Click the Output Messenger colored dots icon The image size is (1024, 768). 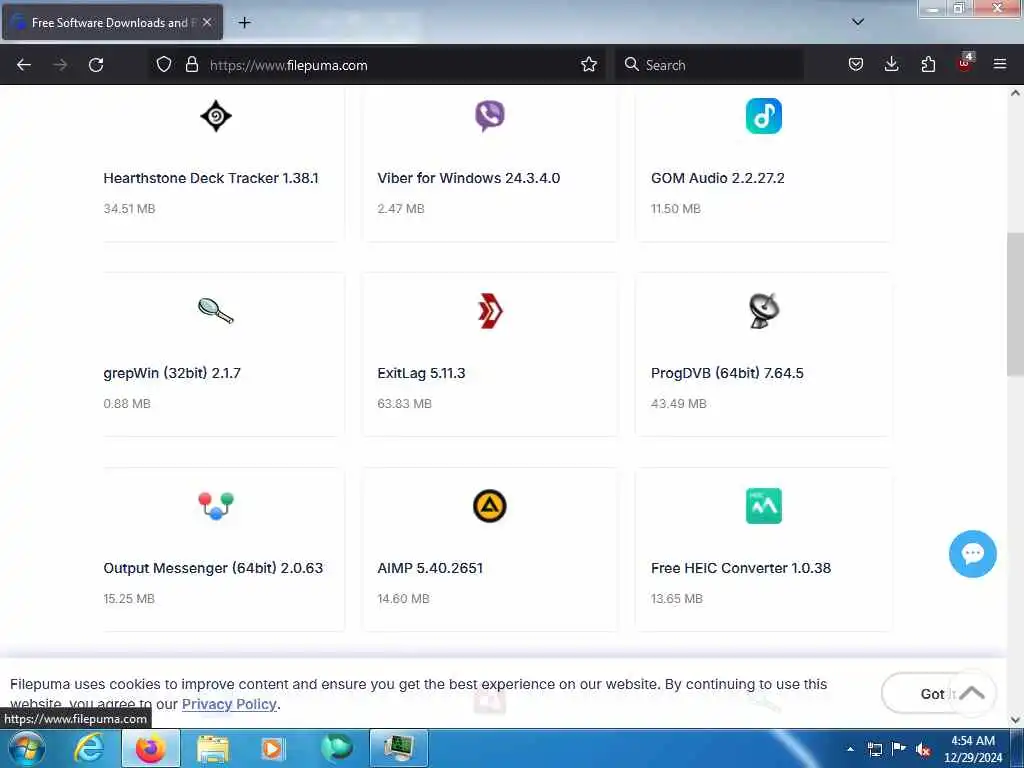tap(216, 506)
